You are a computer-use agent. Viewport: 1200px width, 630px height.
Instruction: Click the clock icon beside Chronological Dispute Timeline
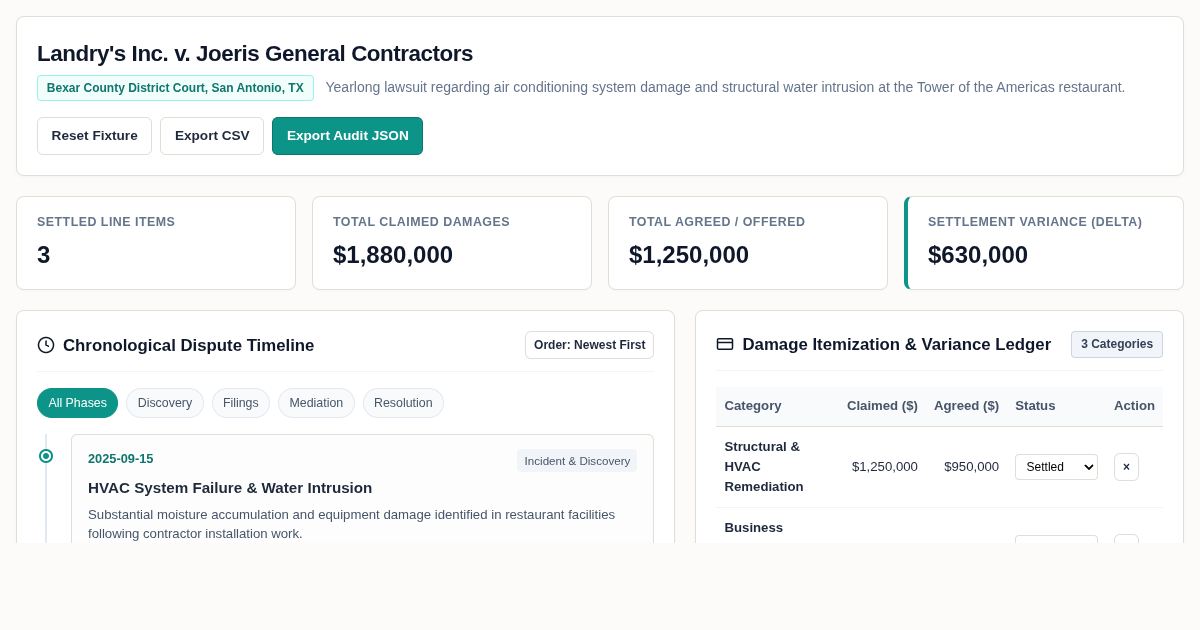click(x=46, y=345)
